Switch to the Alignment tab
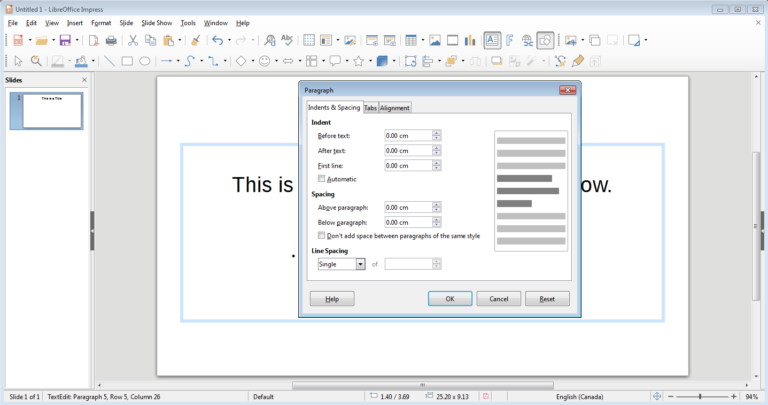The height and width of the screenshot is (405, 768). [395, 108]
